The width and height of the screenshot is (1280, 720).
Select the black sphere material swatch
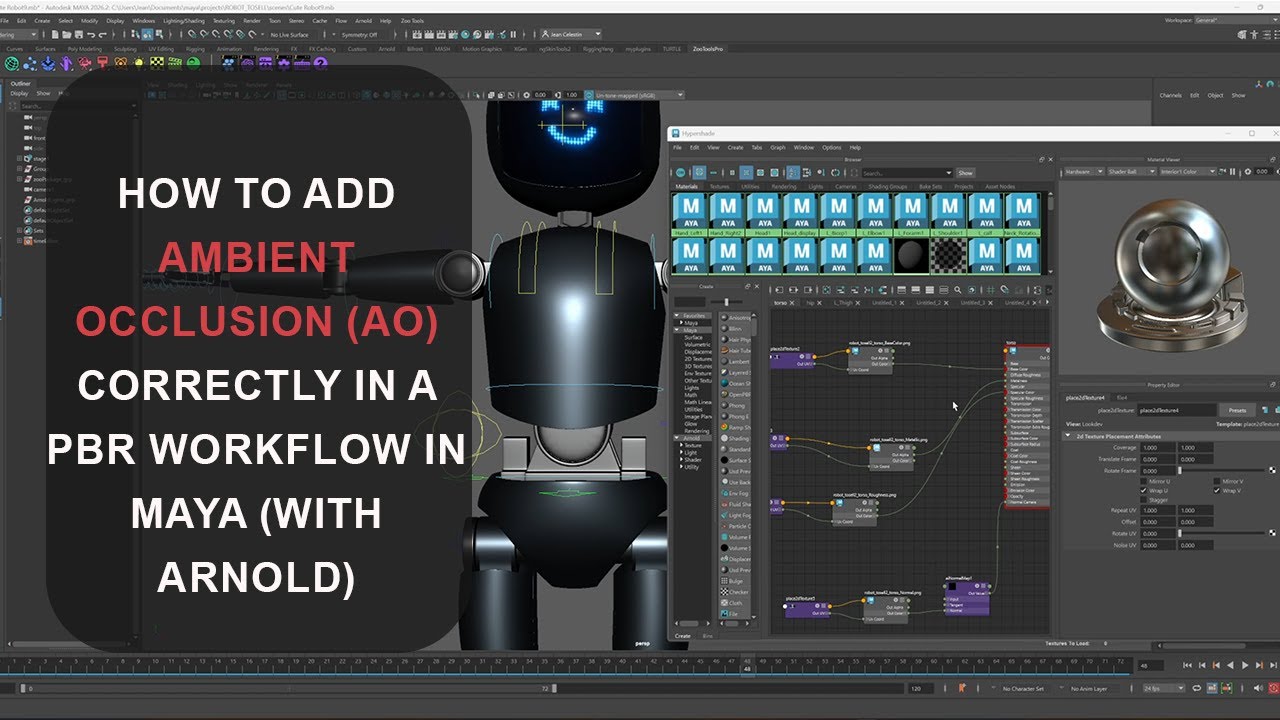pyautogui.click(x=911, y=256)
